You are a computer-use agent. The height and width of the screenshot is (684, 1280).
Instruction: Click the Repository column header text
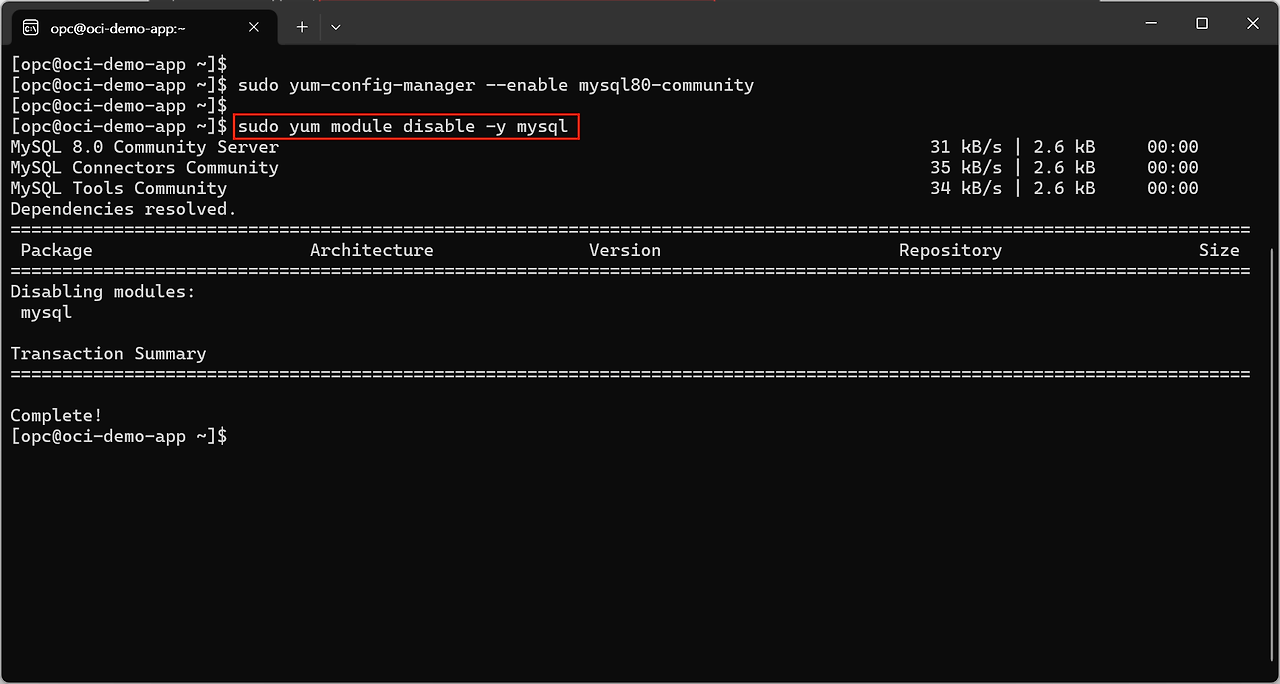click(x=949, y=250)
